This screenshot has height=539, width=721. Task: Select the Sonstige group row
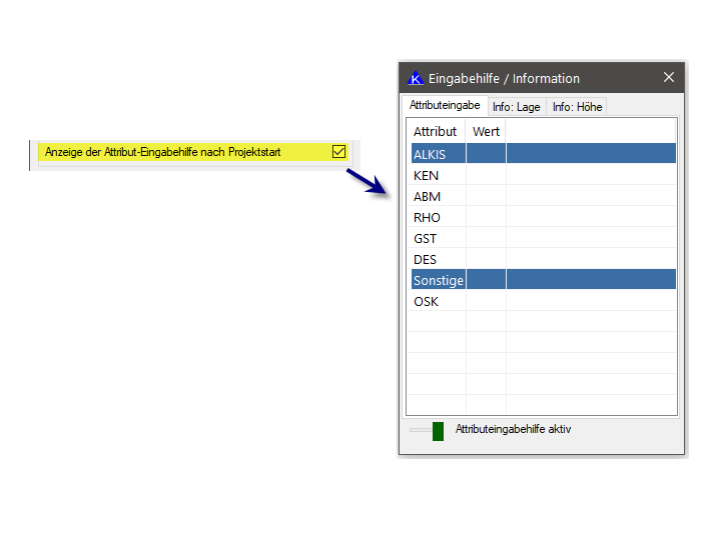[436, 280]
